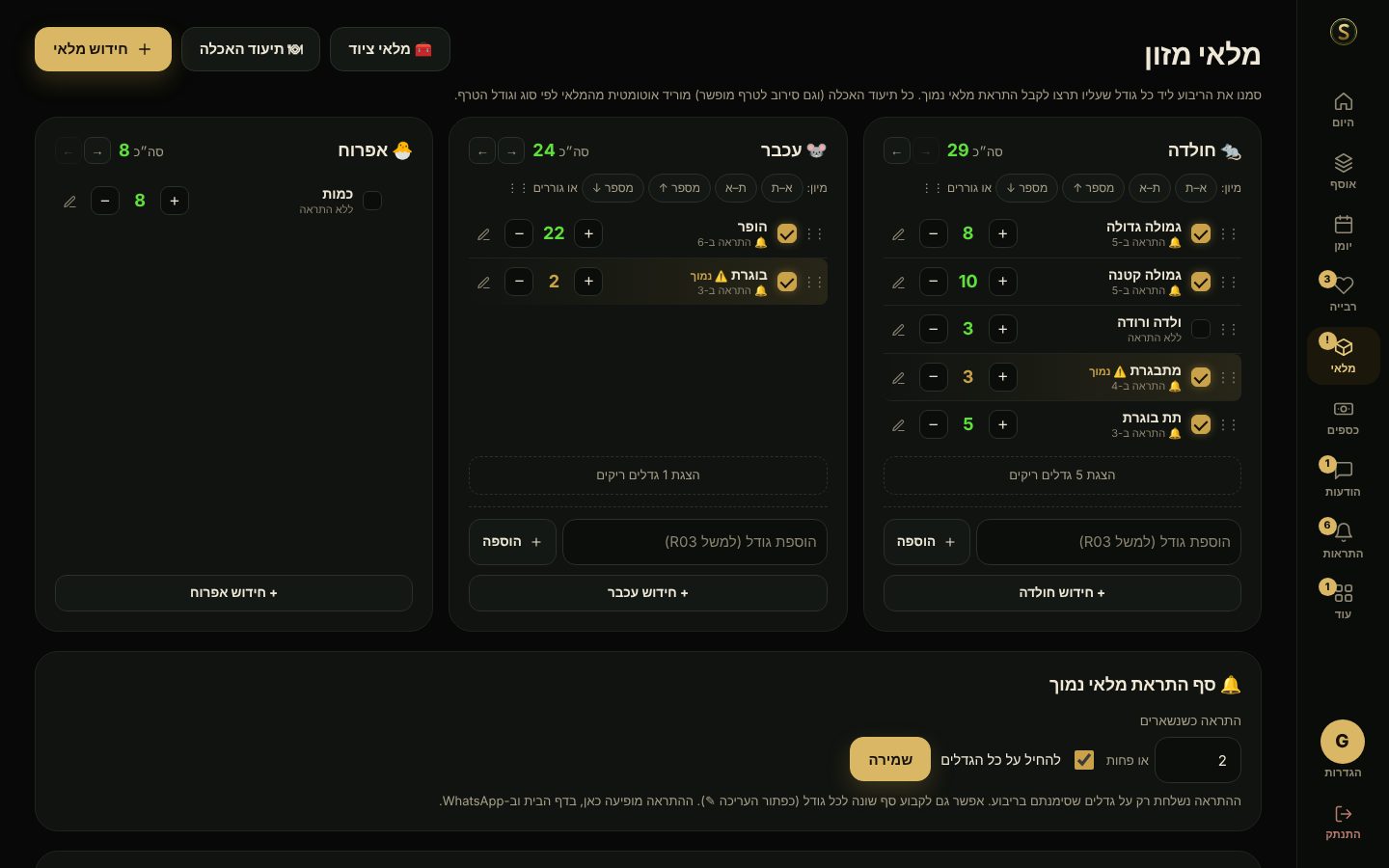Image resolution: width=1389 pixels, height=868 pixels.
Task: Open תיעוד האכלה feeding log
Action: point(251,49)
